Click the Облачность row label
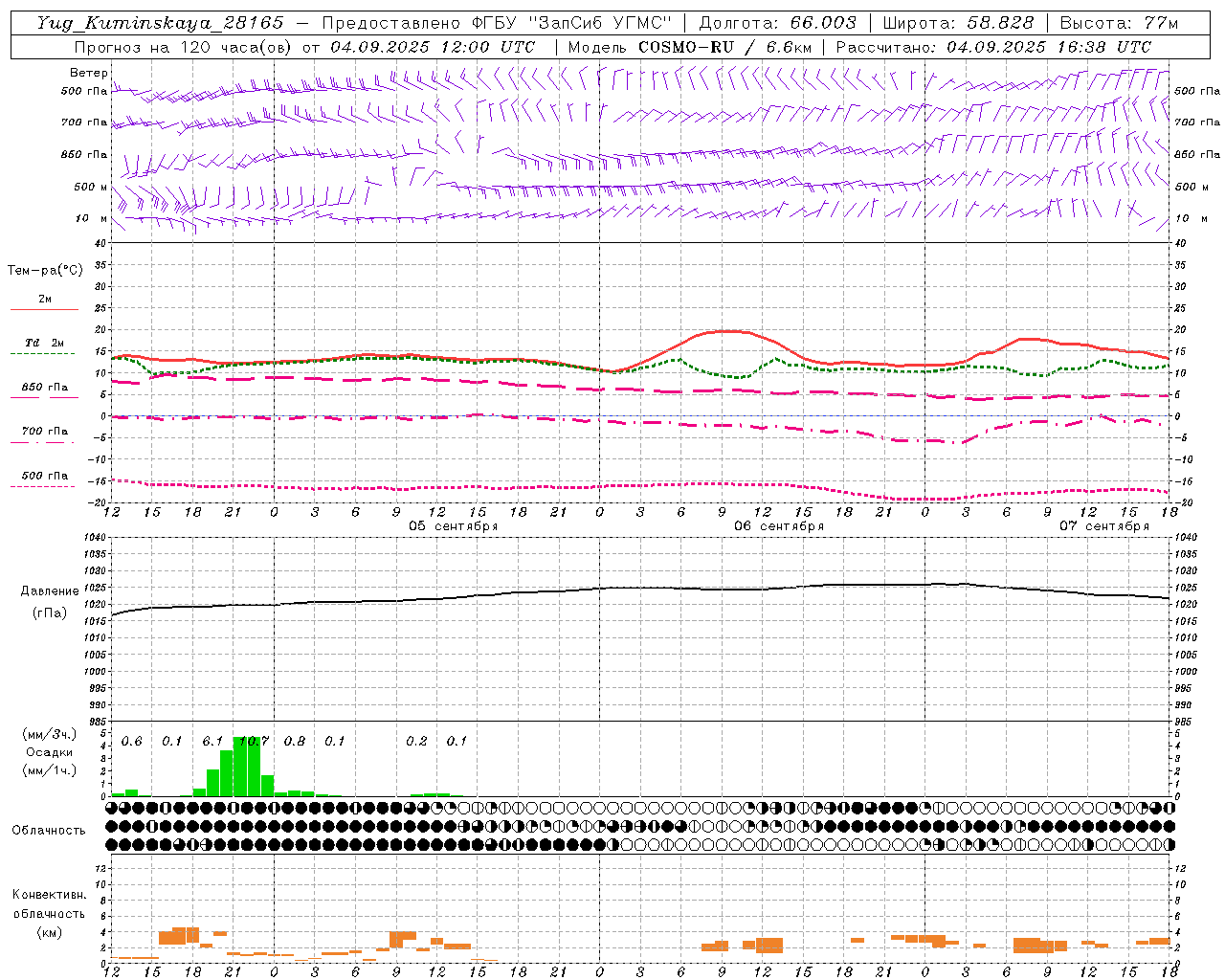This screenshot has height=980, width=1225. coord(49,831)
